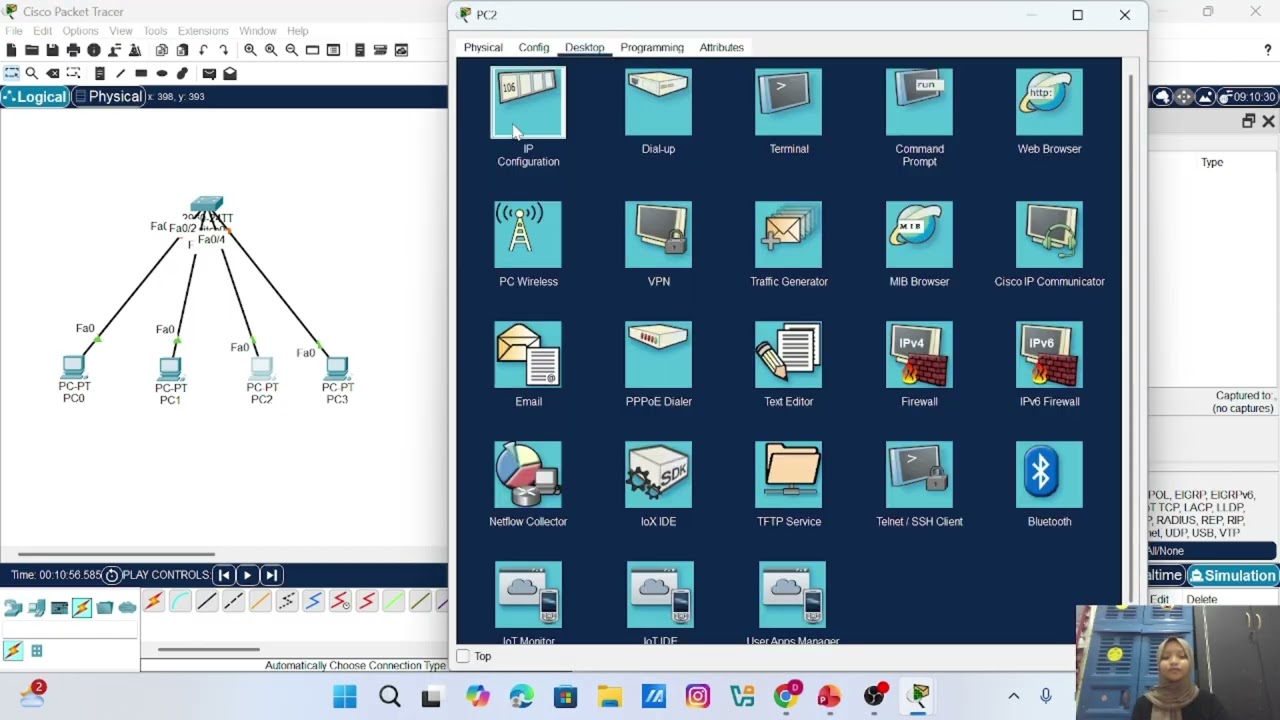Switch to Physical workspace view
Image resolution: width=1280 pixels, height=720 pixels.
pyautogui.click(x=109, y=97)
